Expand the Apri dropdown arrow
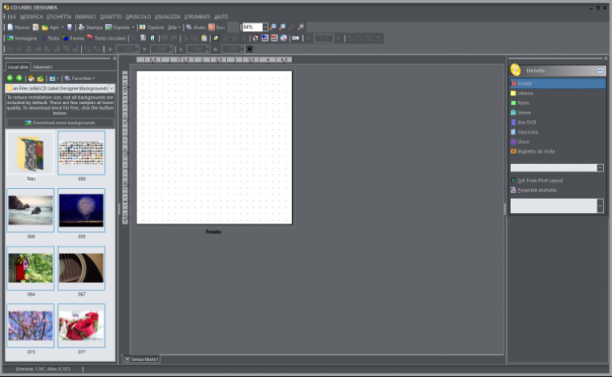Viewport: 612px width, 377px height. coord(62,27)
